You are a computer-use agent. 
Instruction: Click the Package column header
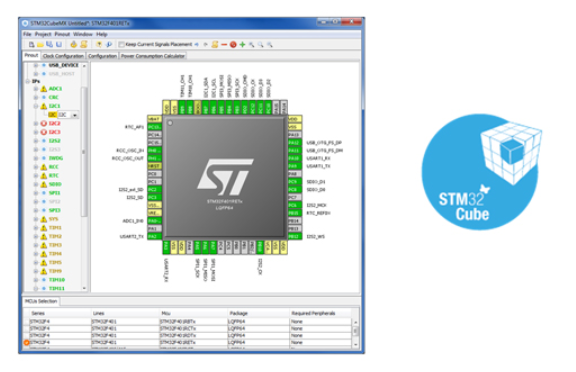pos(239,313)
